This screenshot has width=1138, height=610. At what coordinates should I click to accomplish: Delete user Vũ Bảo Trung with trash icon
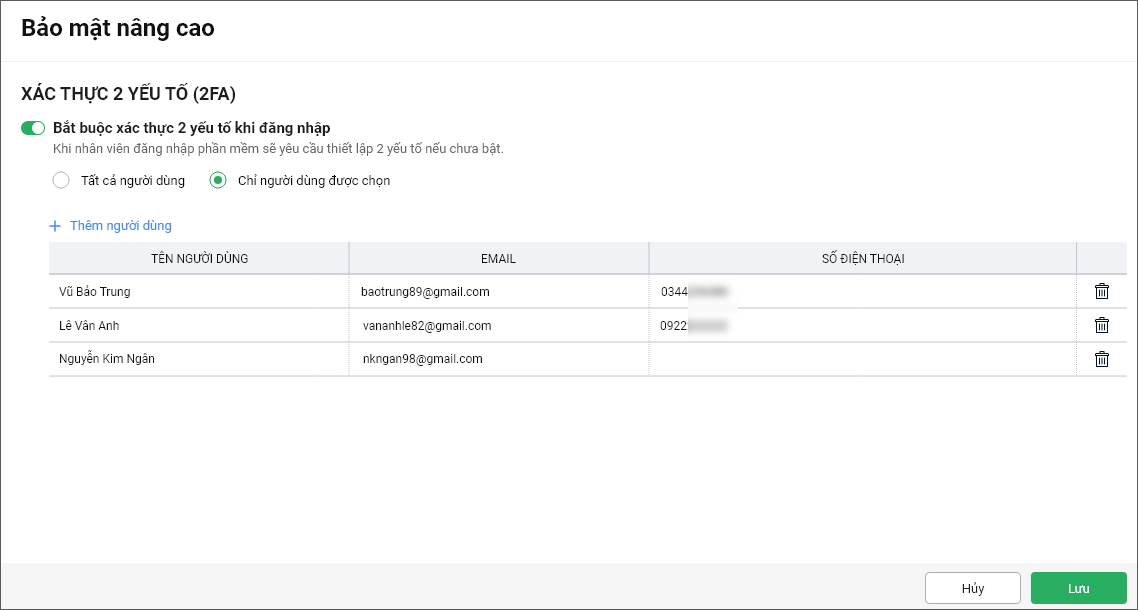1101,291
